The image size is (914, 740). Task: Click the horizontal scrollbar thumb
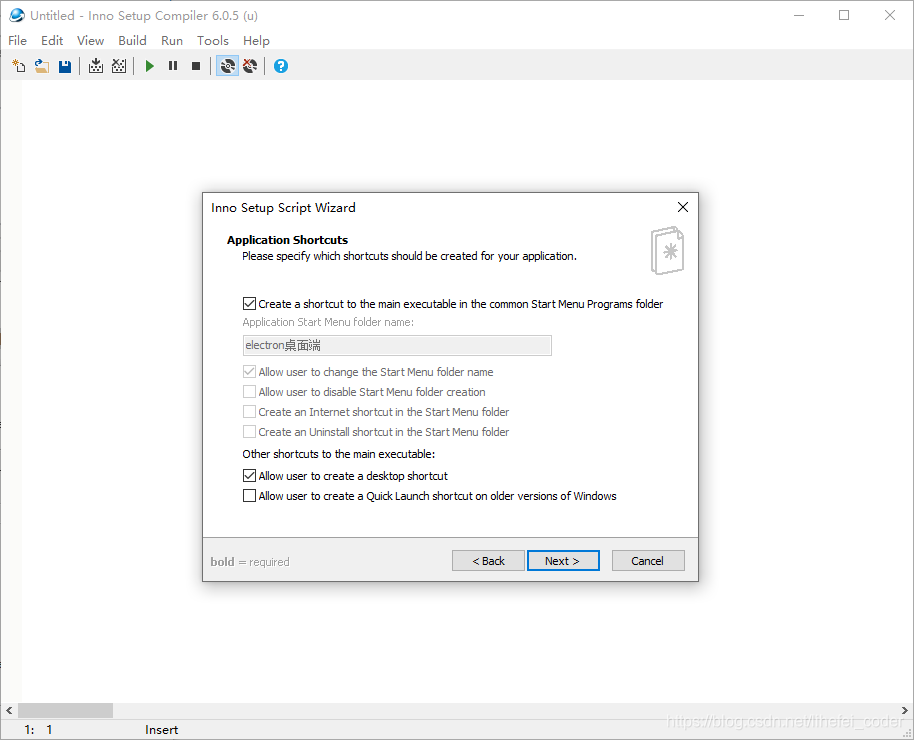65,710
